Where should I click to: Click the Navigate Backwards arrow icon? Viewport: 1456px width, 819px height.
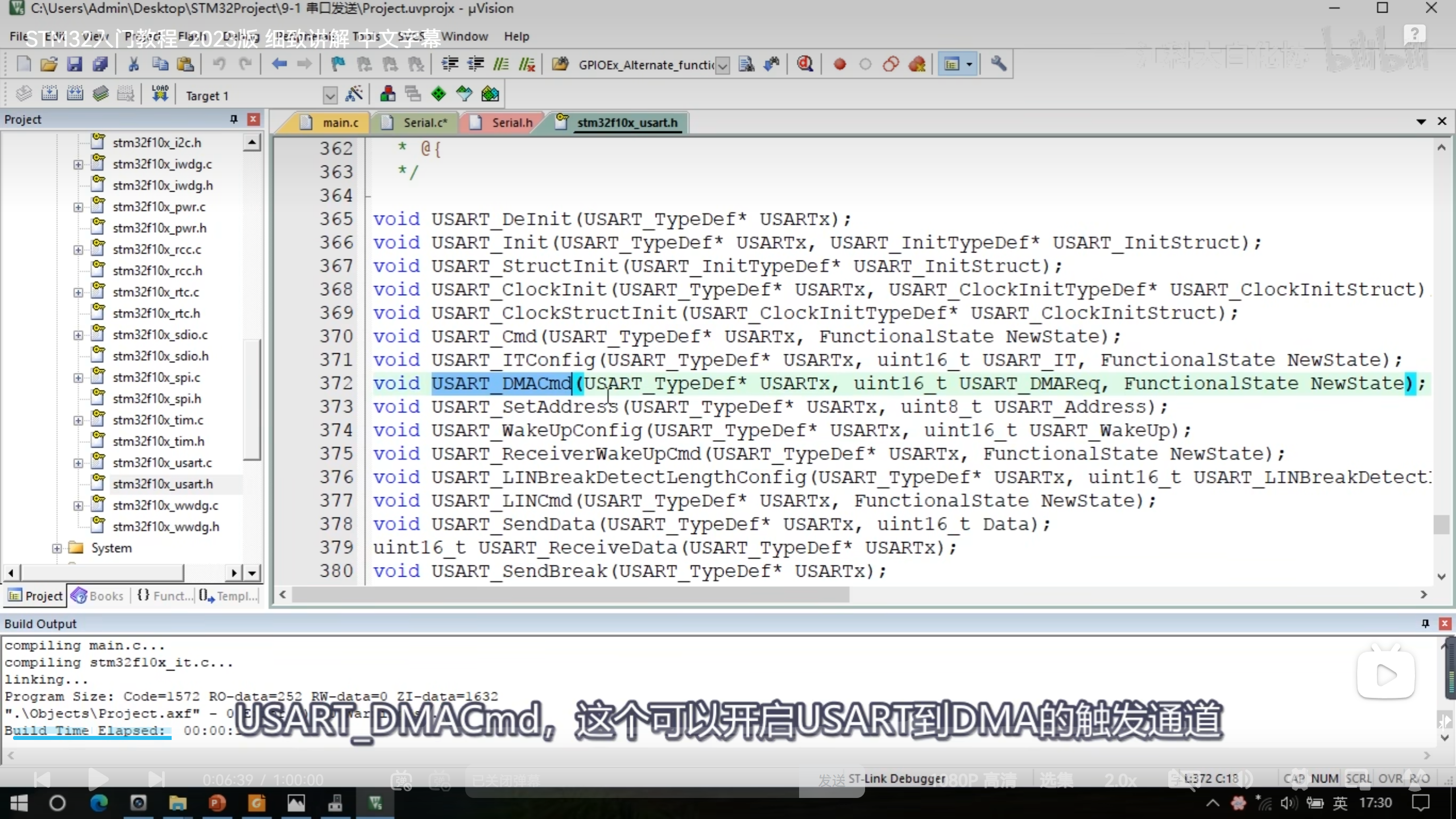279,64
